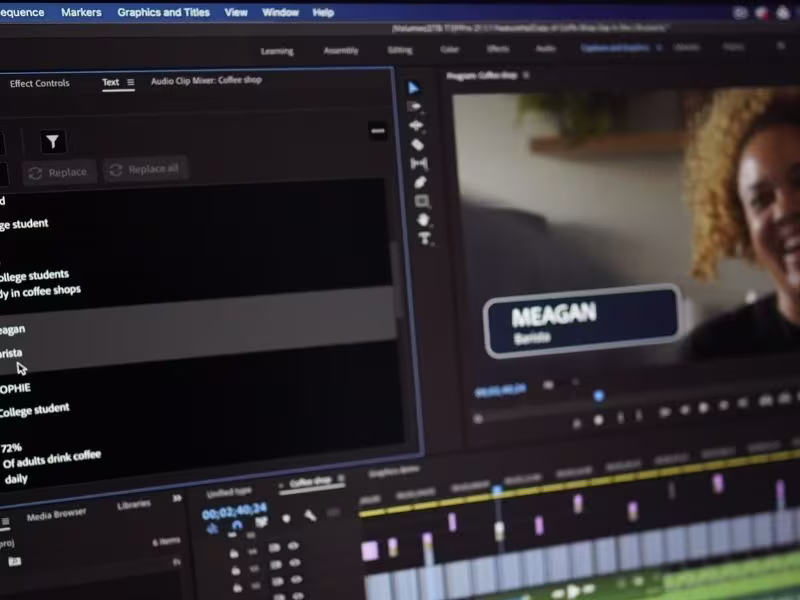Switch to the Learning workspace
This screenshot has width=800, height=600.
(x=277, y=51)
